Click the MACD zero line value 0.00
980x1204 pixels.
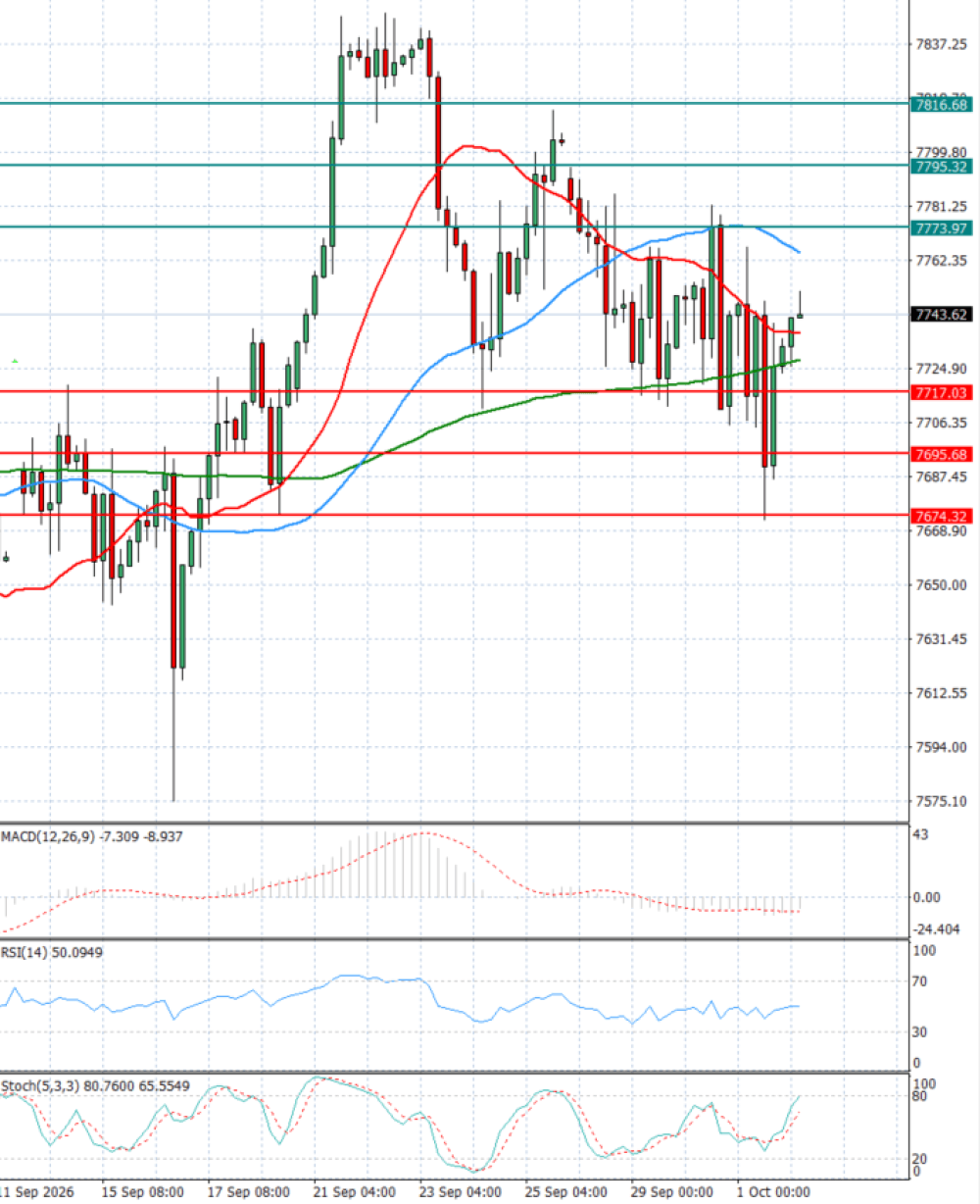(x=927, y=897)
